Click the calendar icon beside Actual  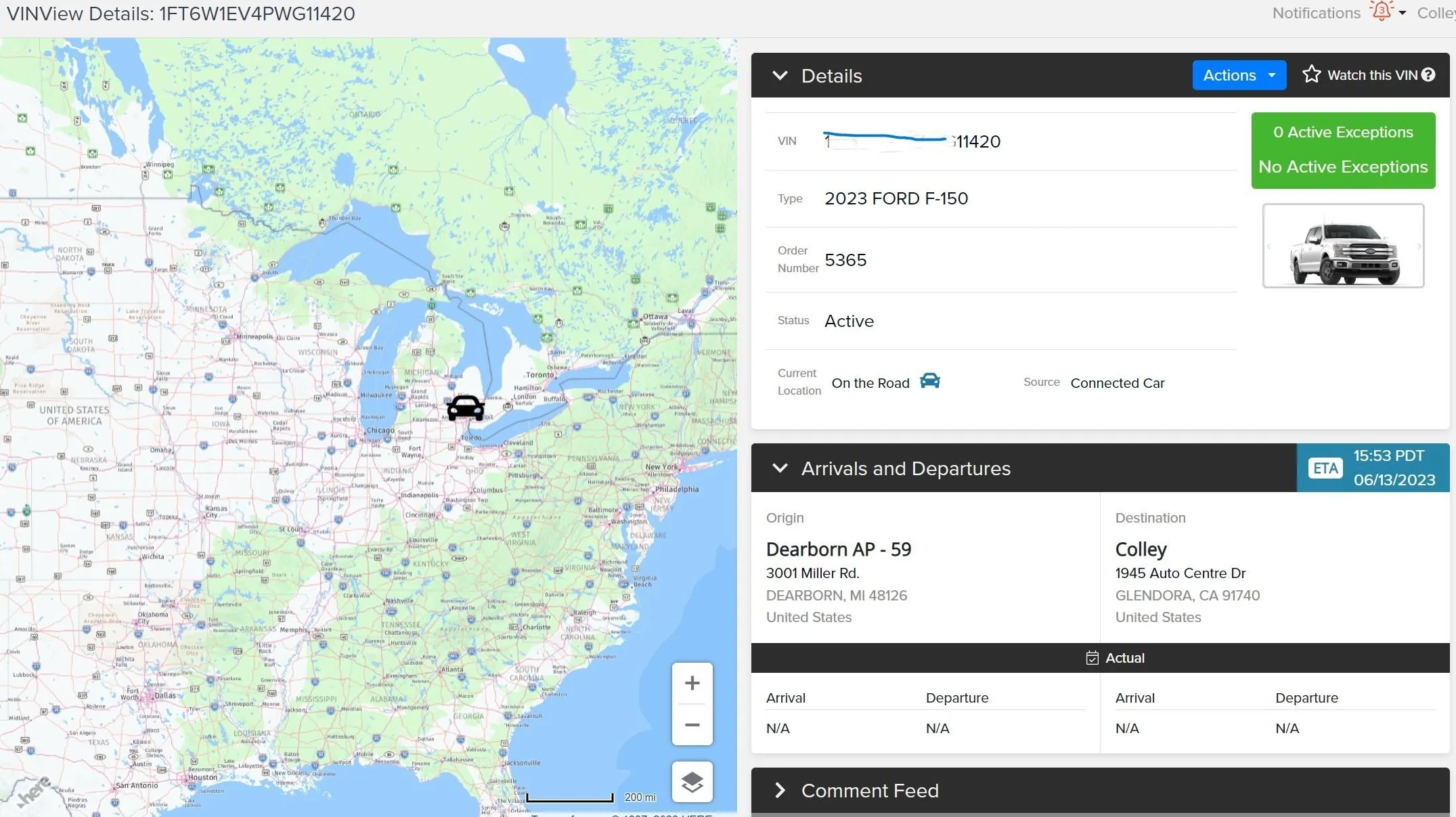tap(1092, 658)
